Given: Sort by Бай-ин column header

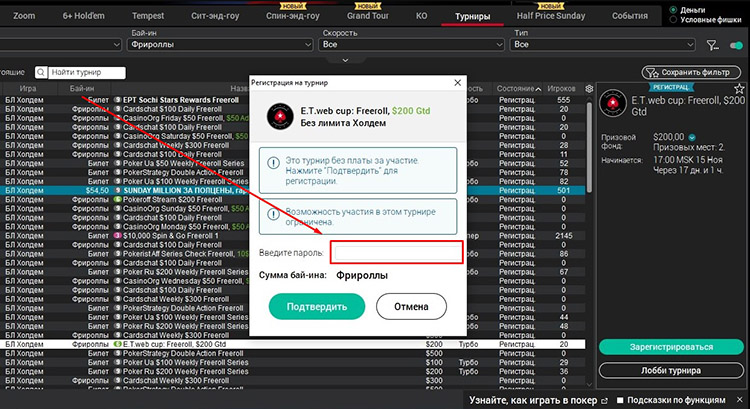Looking at the screenshot, I should coord(82,88).
